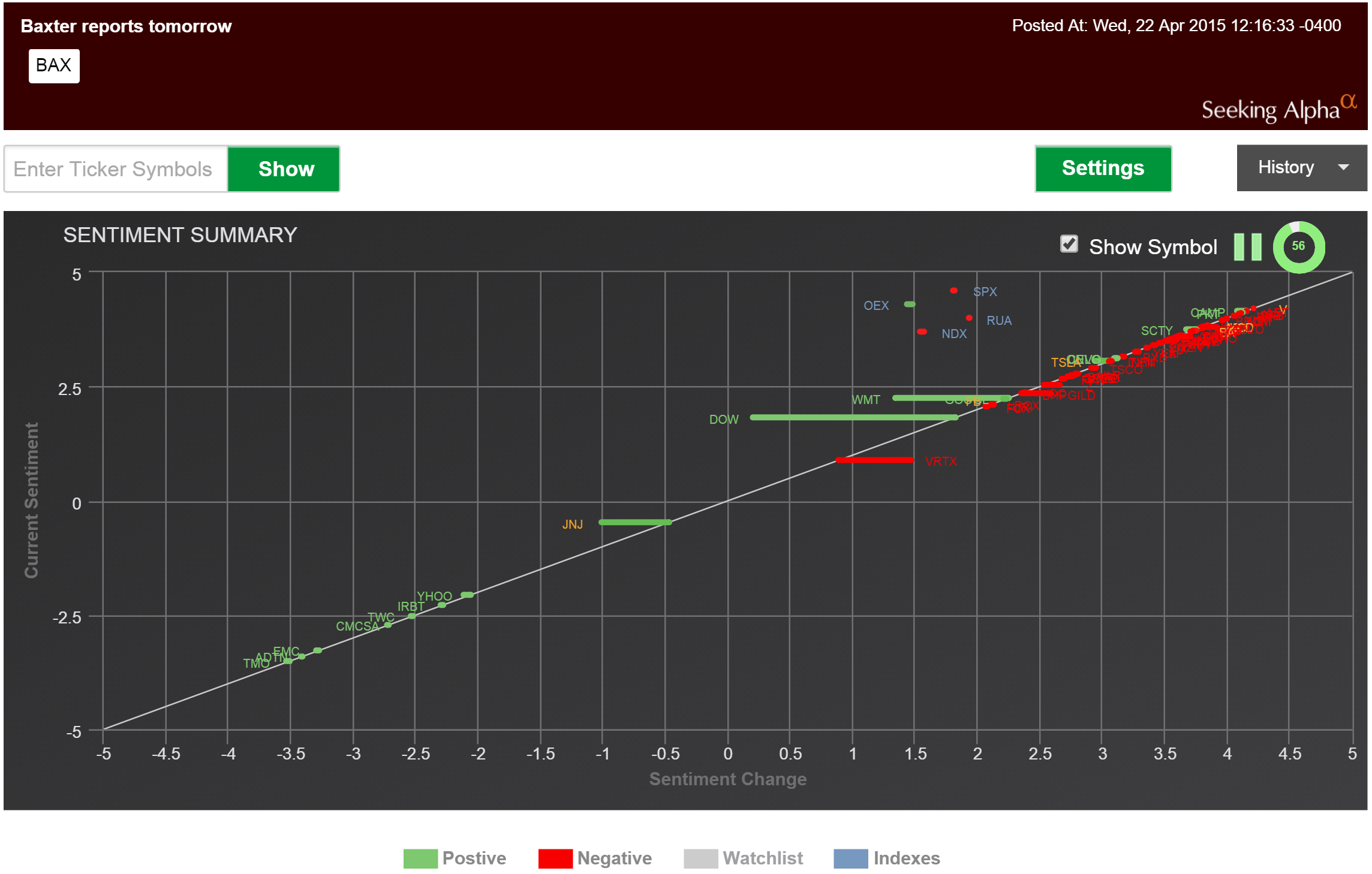This screenshot has width=1372, height=874.
Task: Click the green Settings button
Action: click(x=1103, y=168)
